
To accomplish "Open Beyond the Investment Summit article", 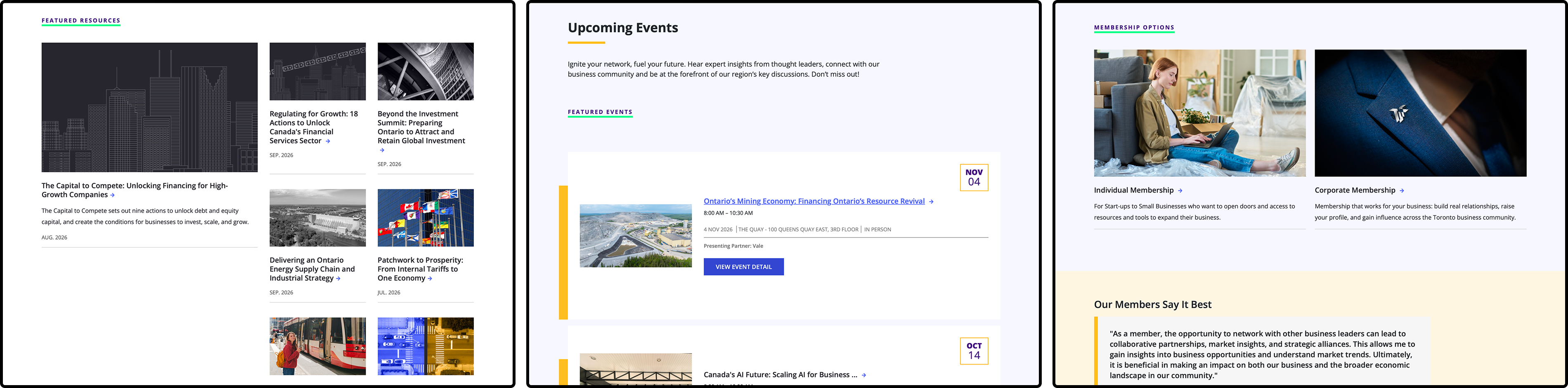I will pyautogui.click(x=421, y=127).
